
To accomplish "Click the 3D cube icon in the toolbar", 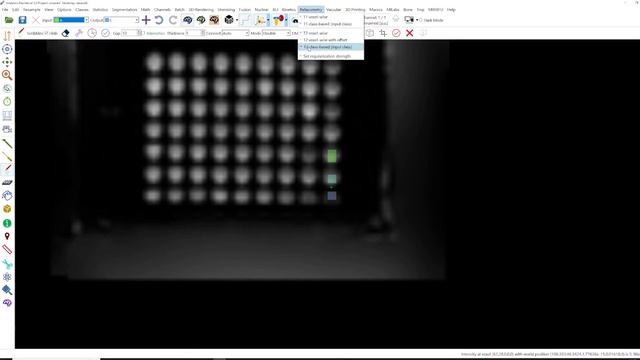I will point(229,20).
